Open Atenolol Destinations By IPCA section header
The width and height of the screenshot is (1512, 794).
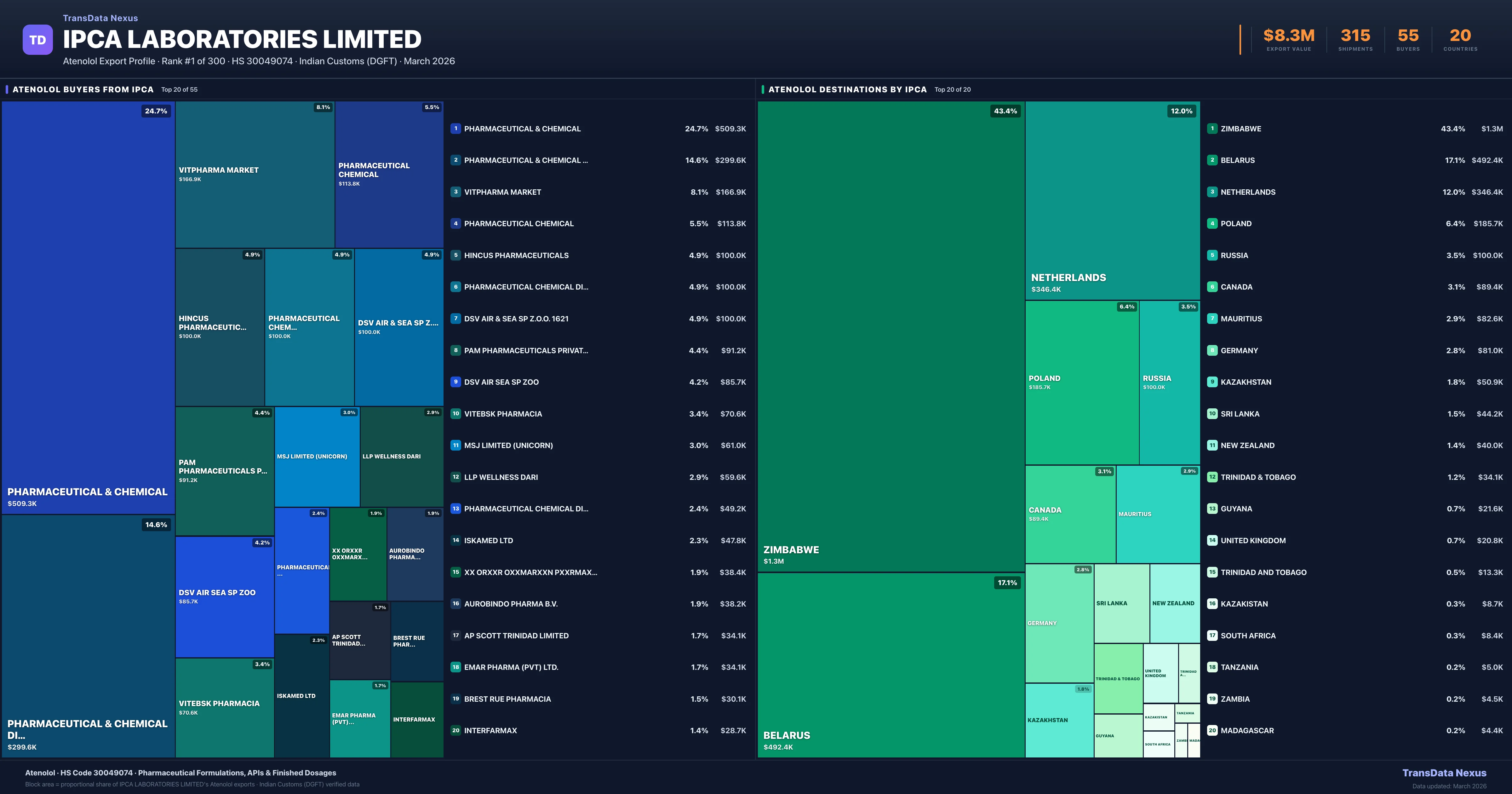(x=847, y=90)
